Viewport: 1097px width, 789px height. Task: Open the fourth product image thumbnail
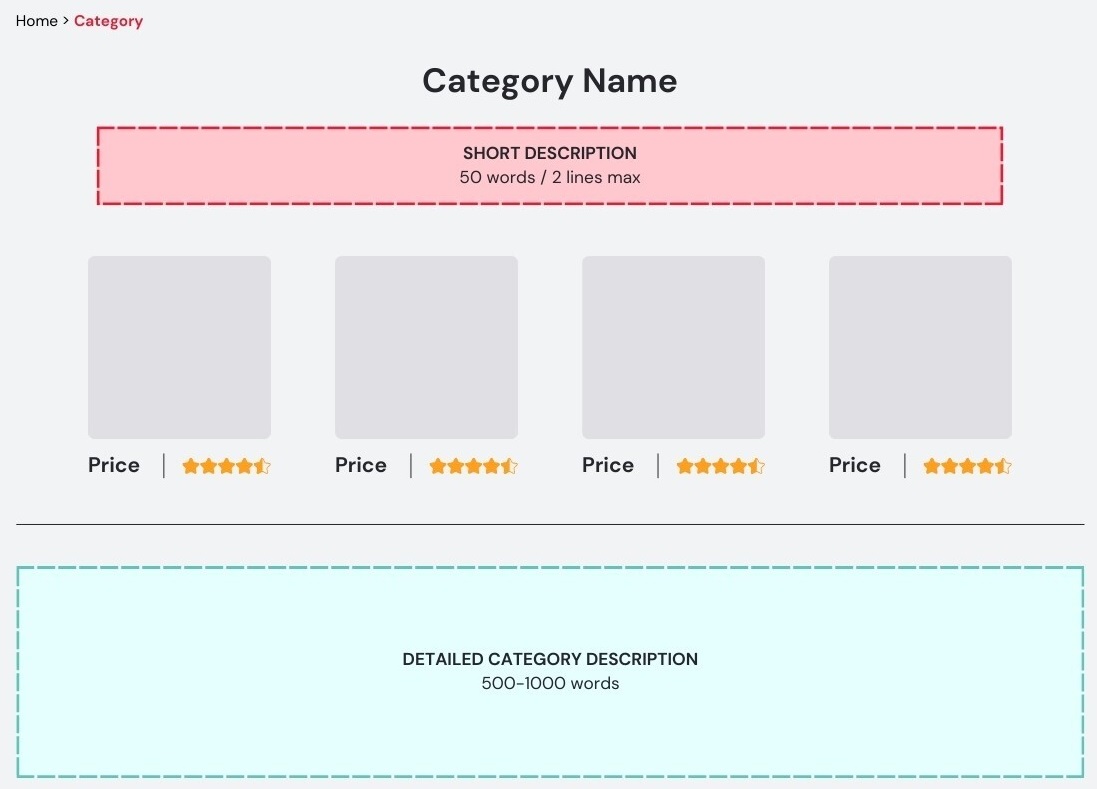click(920, 347)
